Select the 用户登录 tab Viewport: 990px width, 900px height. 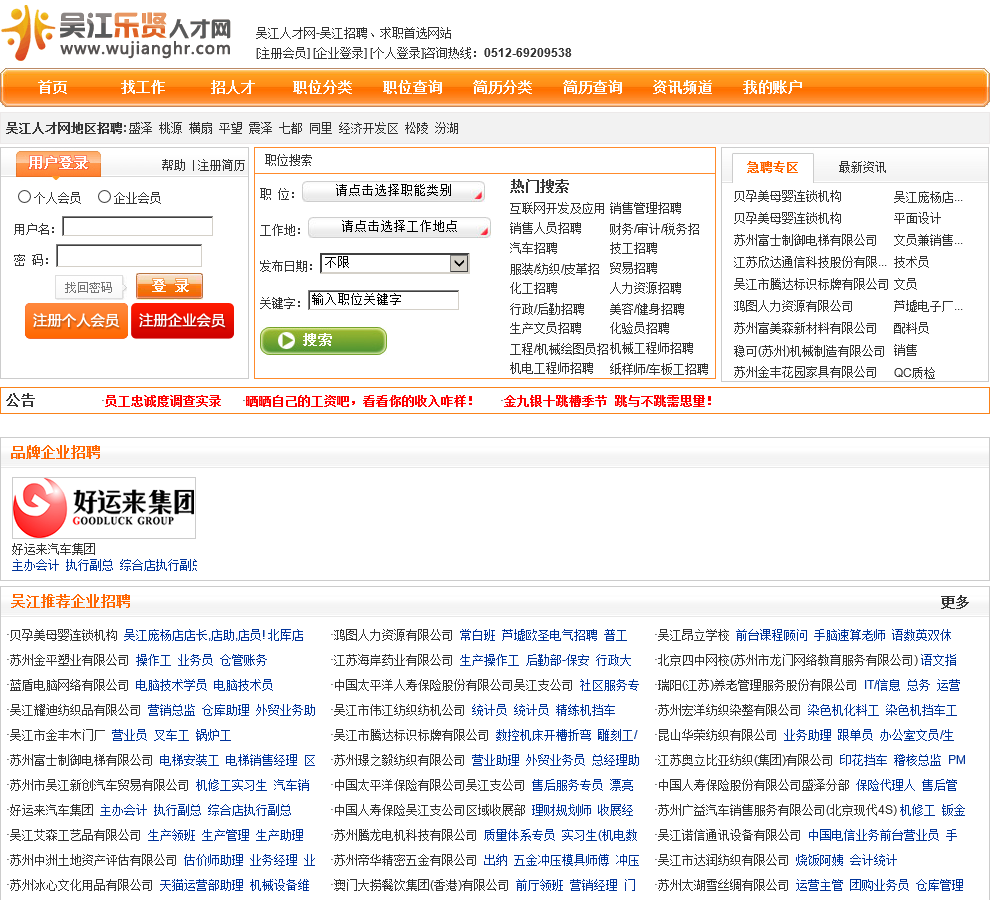click(x=58, y=163)
